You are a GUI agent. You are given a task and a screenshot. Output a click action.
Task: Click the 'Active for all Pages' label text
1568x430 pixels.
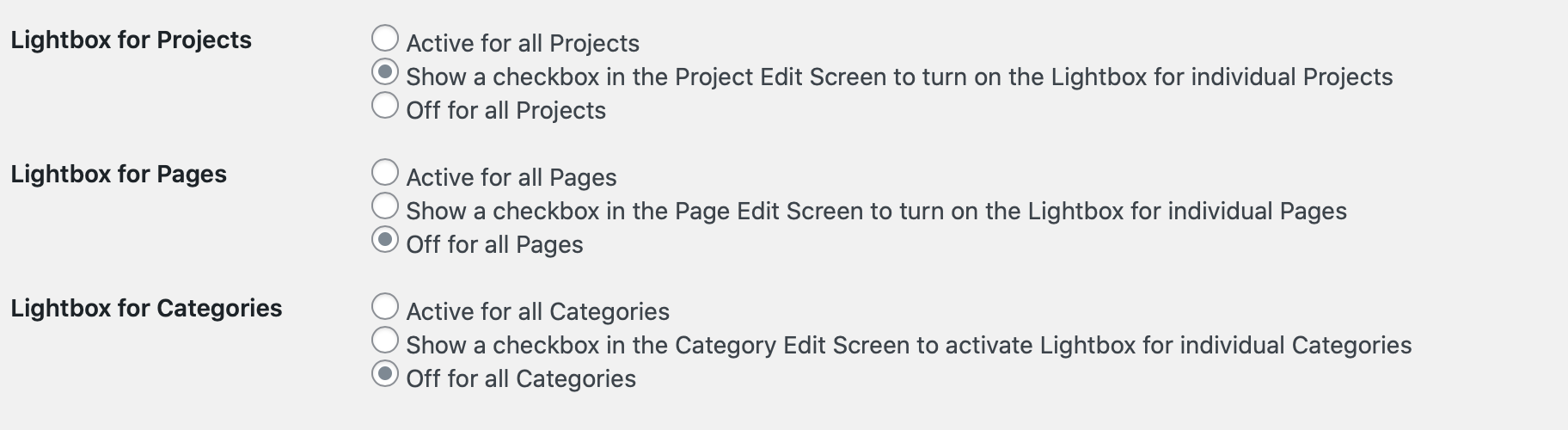coord(511,177)
